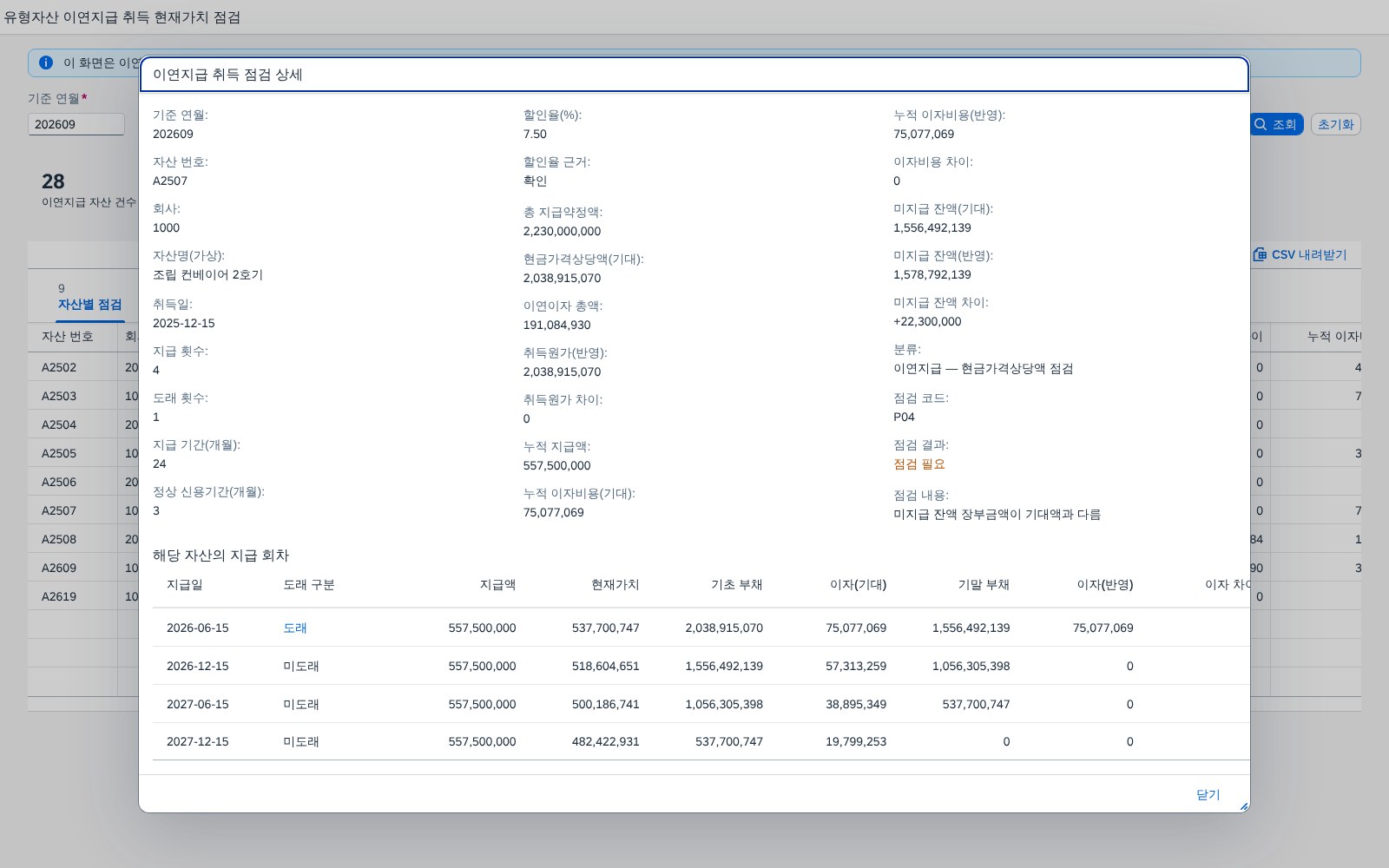Image resolution: width=1389 pixels, height=868 pixels.
Task: Click the 이연지급 취득 점검 상세 dialog title
Action: (227, 75)
